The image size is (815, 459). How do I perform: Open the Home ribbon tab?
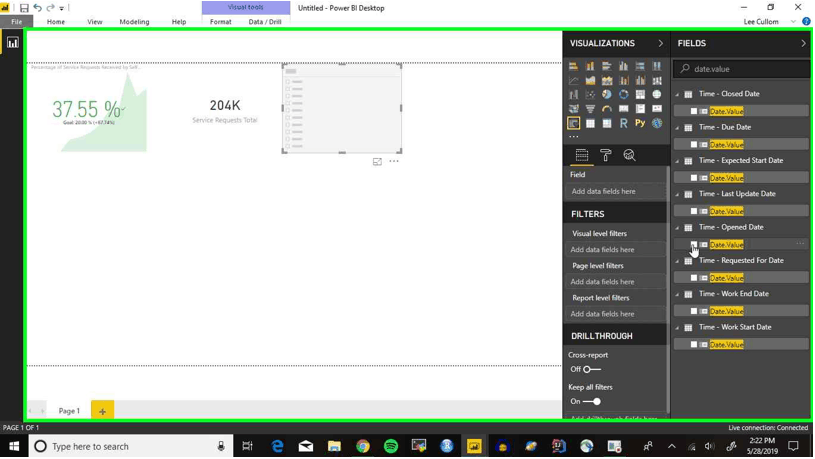pos(56,22)
